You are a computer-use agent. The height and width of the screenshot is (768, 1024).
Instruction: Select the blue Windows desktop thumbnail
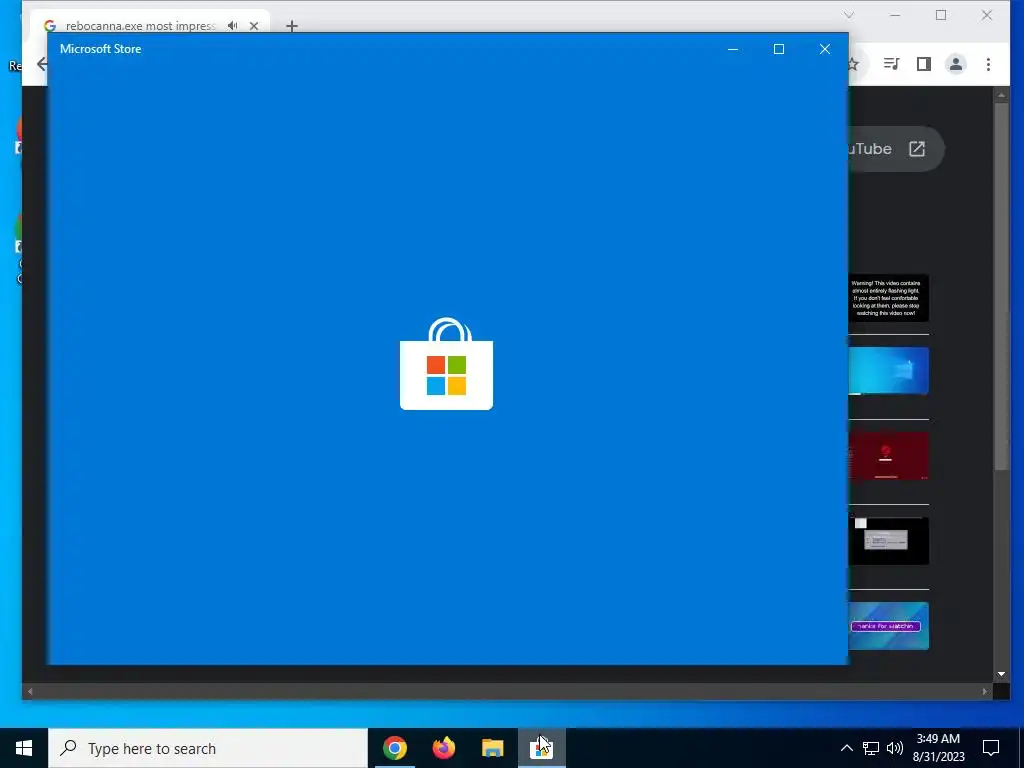[888, 371]
